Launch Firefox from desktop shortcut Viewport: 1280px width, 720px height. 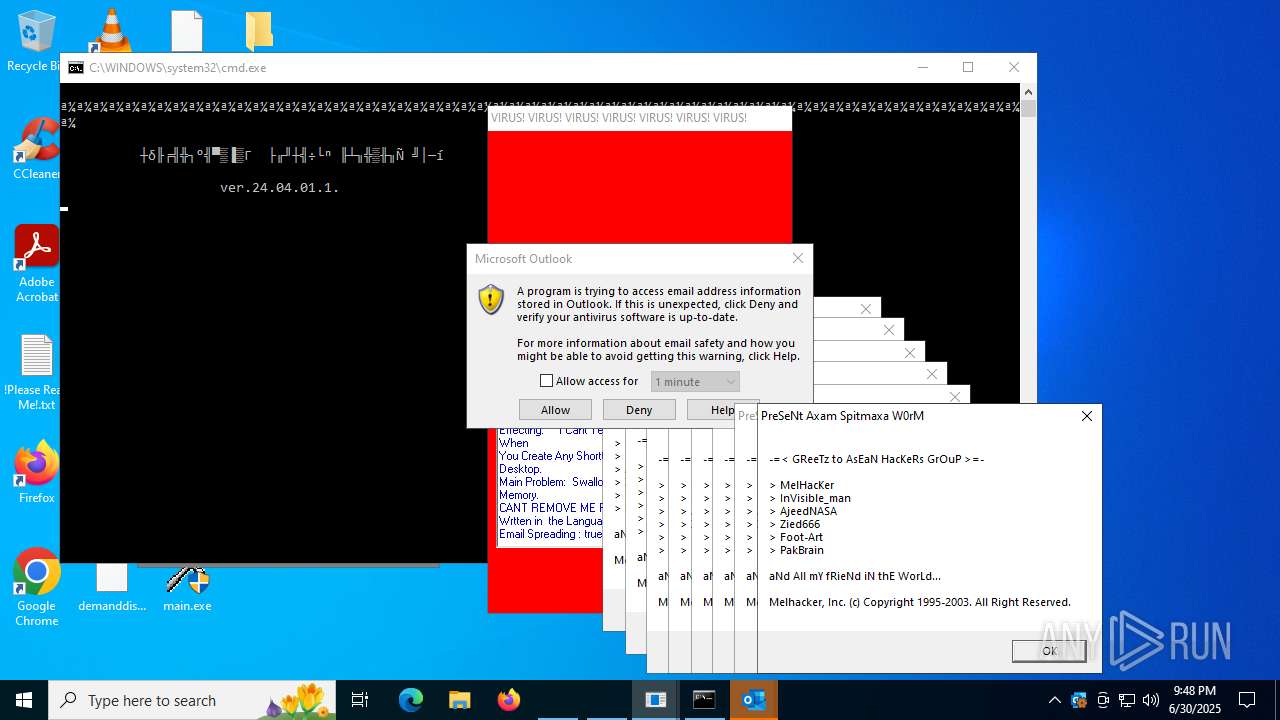coord(36,471)
